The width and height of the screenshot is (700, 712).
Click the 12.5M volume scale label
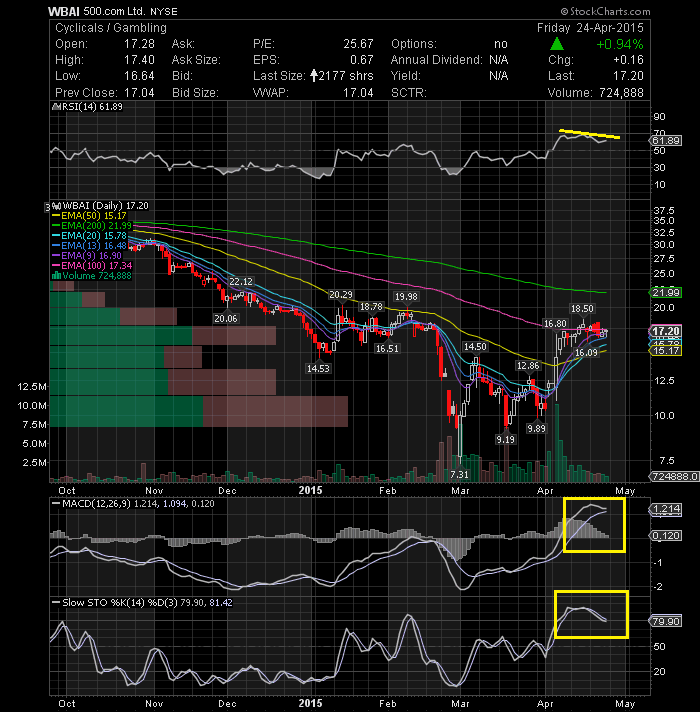coord(32,386)
